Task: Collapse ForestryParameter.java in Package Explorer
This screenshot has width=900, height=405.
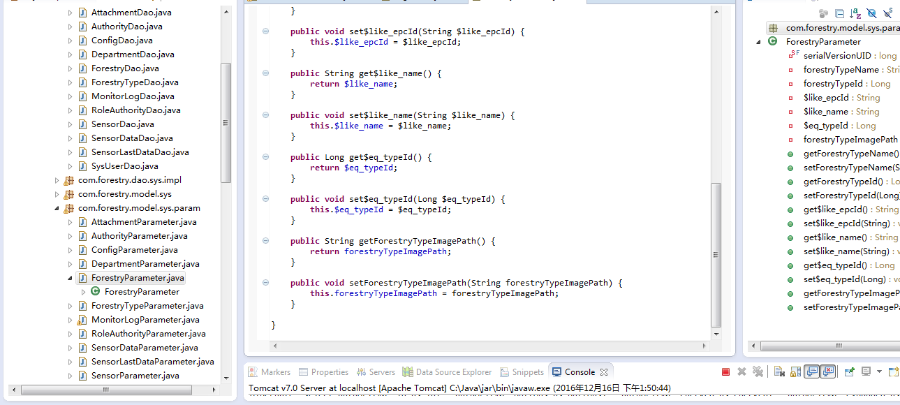Action: pos(70,278)
